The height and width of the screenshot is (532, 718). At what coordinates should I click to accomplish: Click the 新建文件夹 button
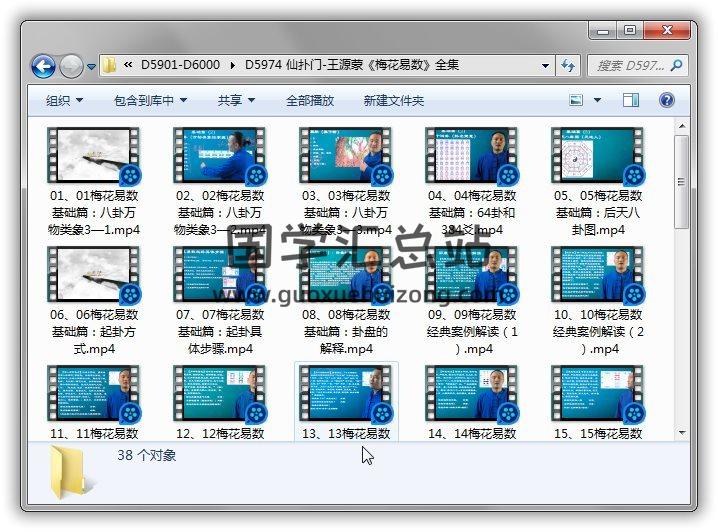point(393,100)
